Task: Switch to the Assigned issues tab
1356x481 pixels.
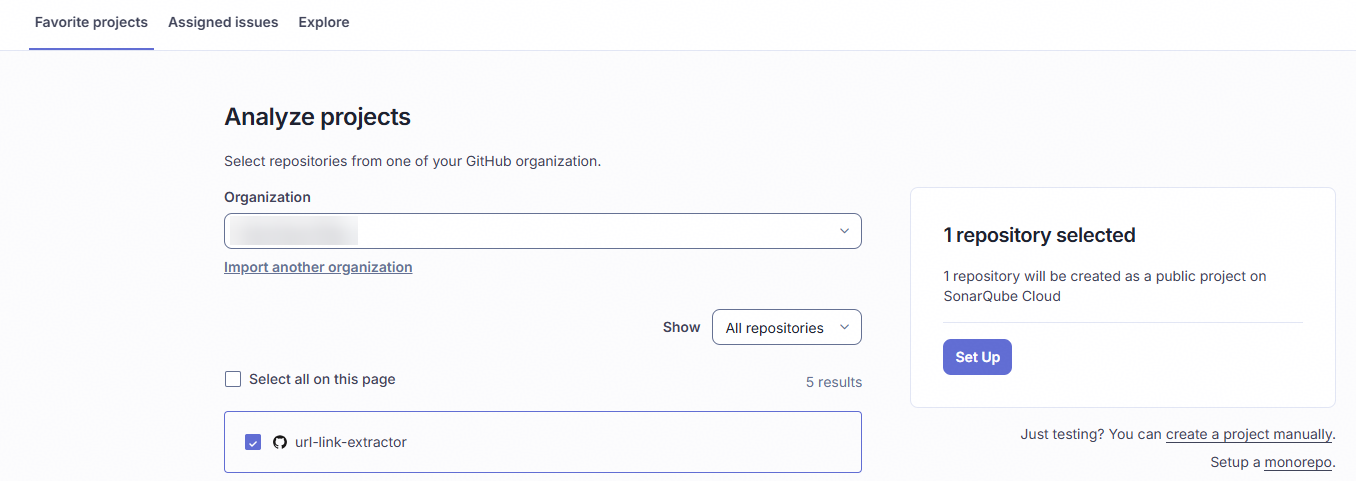Action: (x=223, y=22)
